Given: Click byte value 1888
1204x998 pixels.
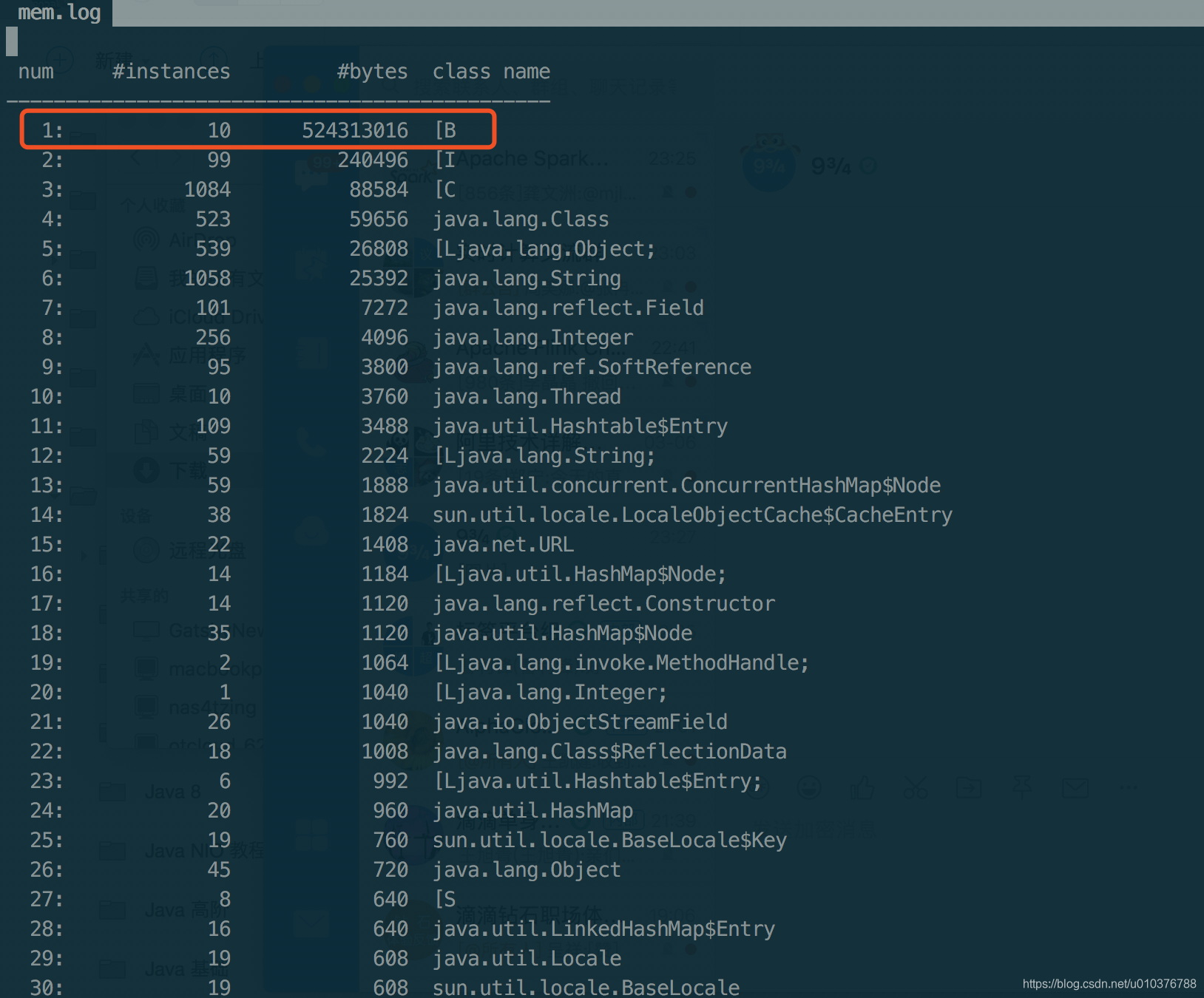Looking at the screenshot, I should tap(385, 486).
